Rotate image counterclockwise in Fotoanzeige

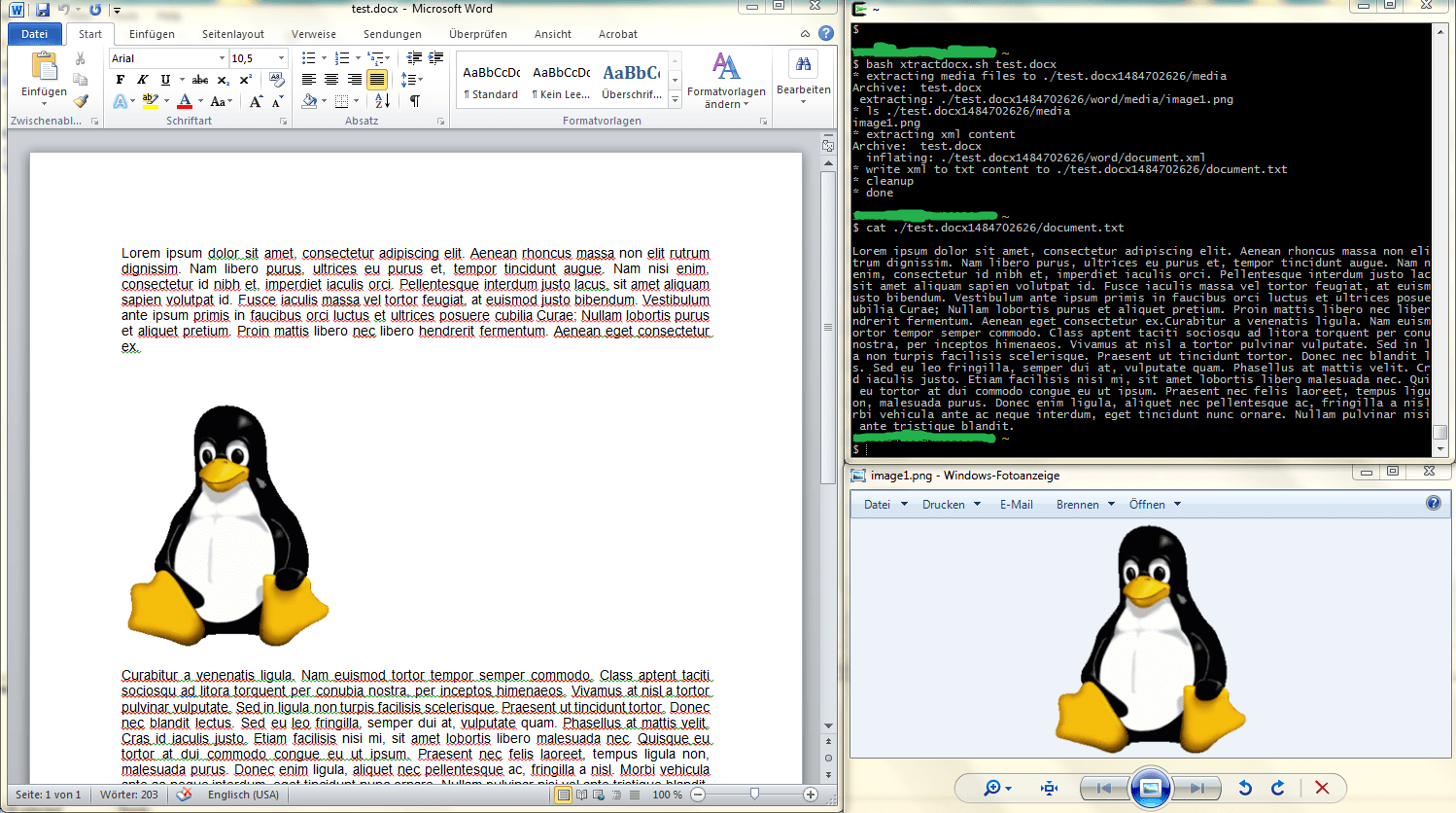[1245, 788]
